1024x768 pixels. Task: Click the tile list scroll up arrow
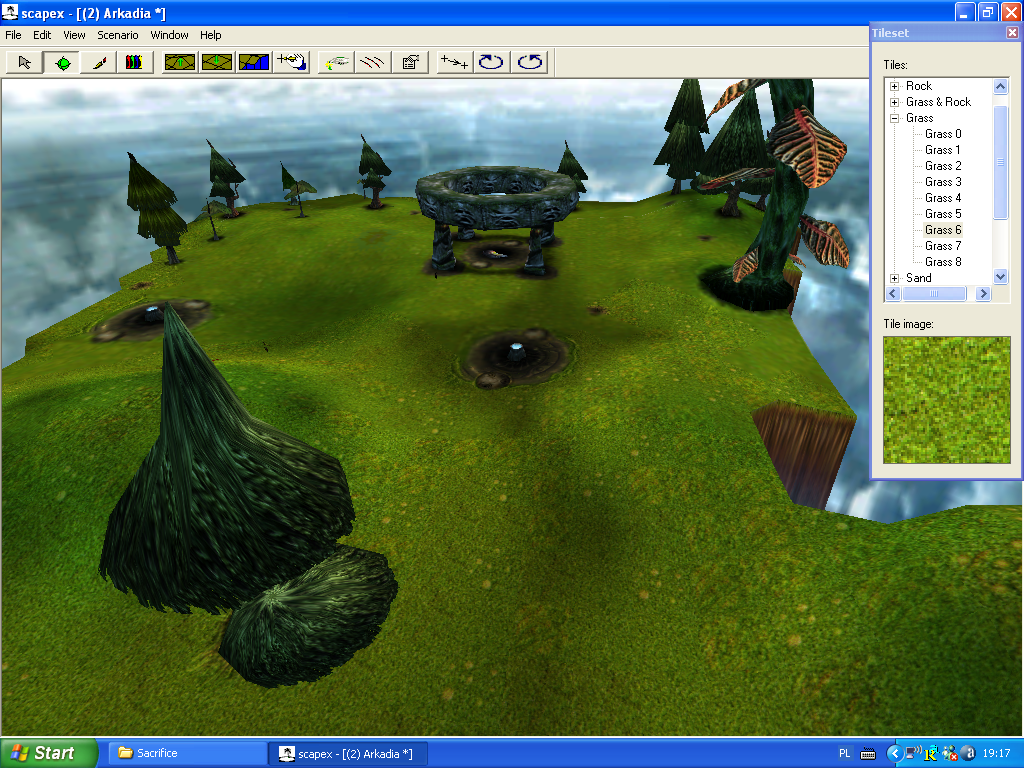[x=1000, y=86]
